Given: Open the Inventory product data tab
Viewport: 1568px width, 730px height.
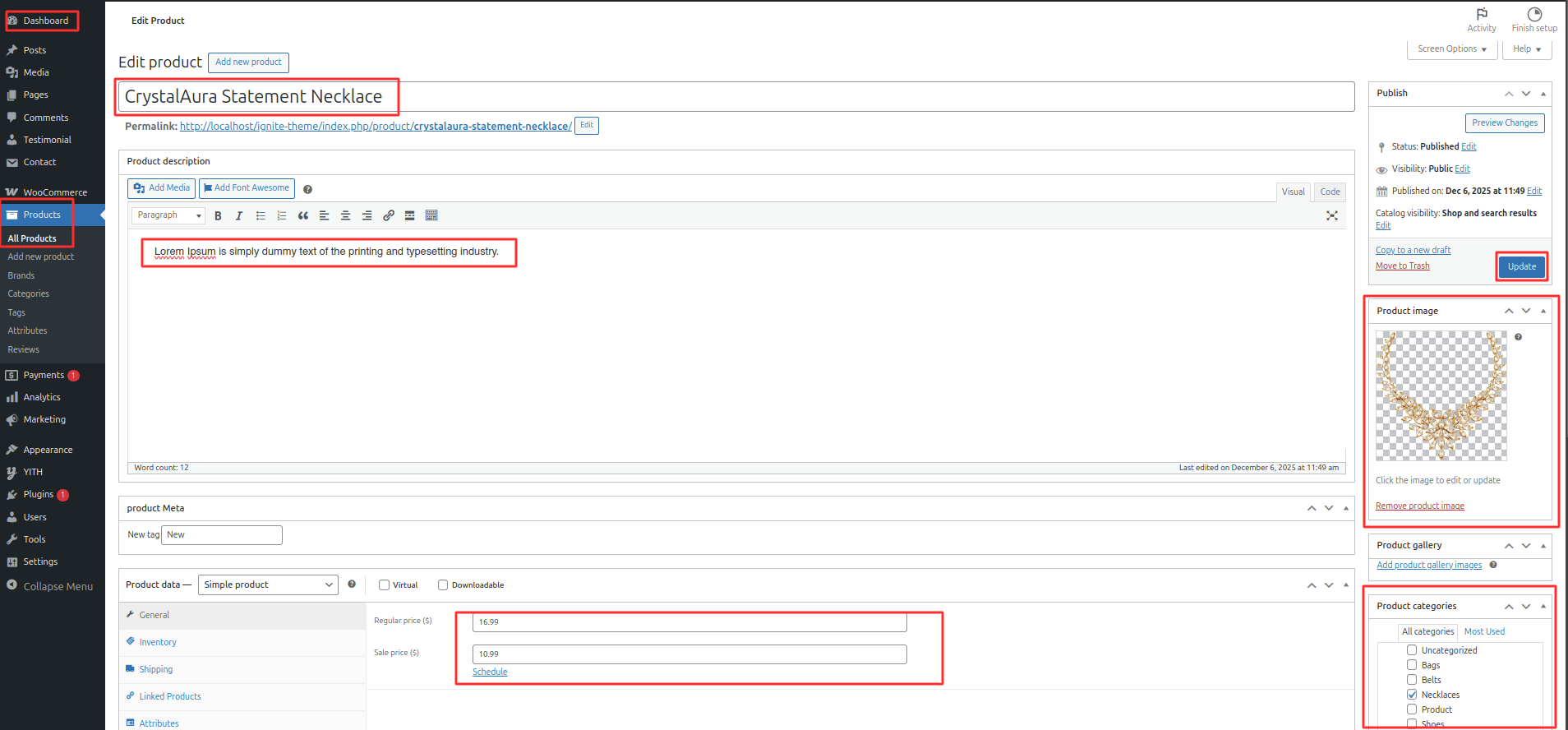Looking at the screenshot, I should (x=158, y=642).
